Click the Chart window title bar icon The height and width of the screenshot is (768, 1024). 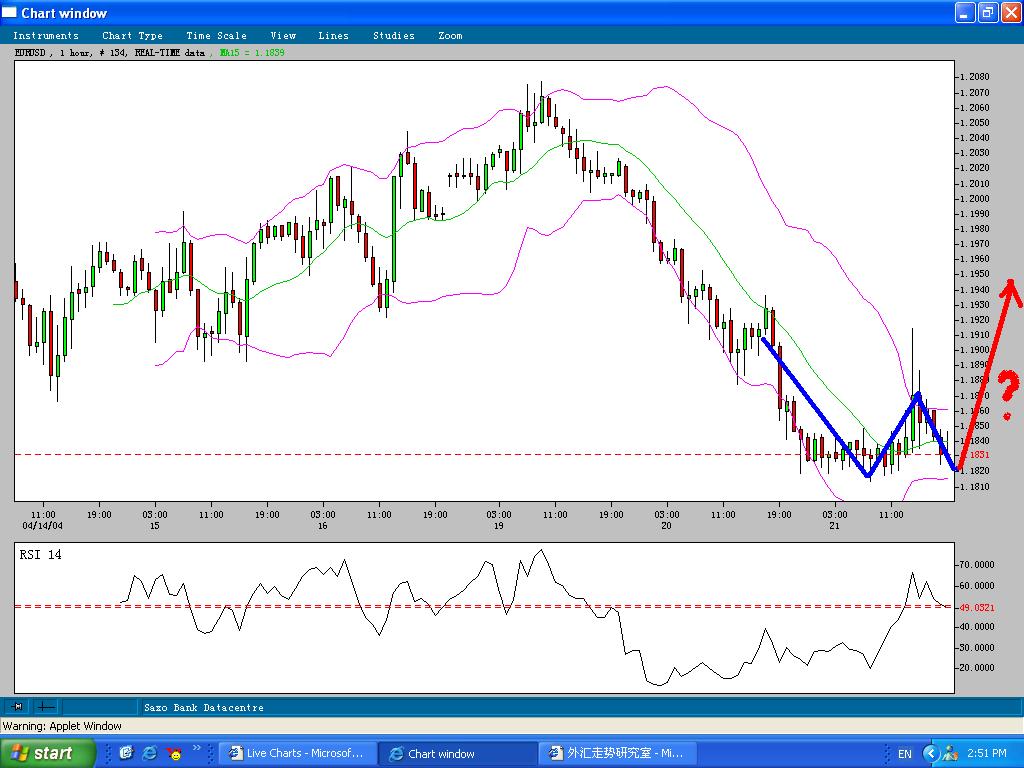click(x=9, y=12)
